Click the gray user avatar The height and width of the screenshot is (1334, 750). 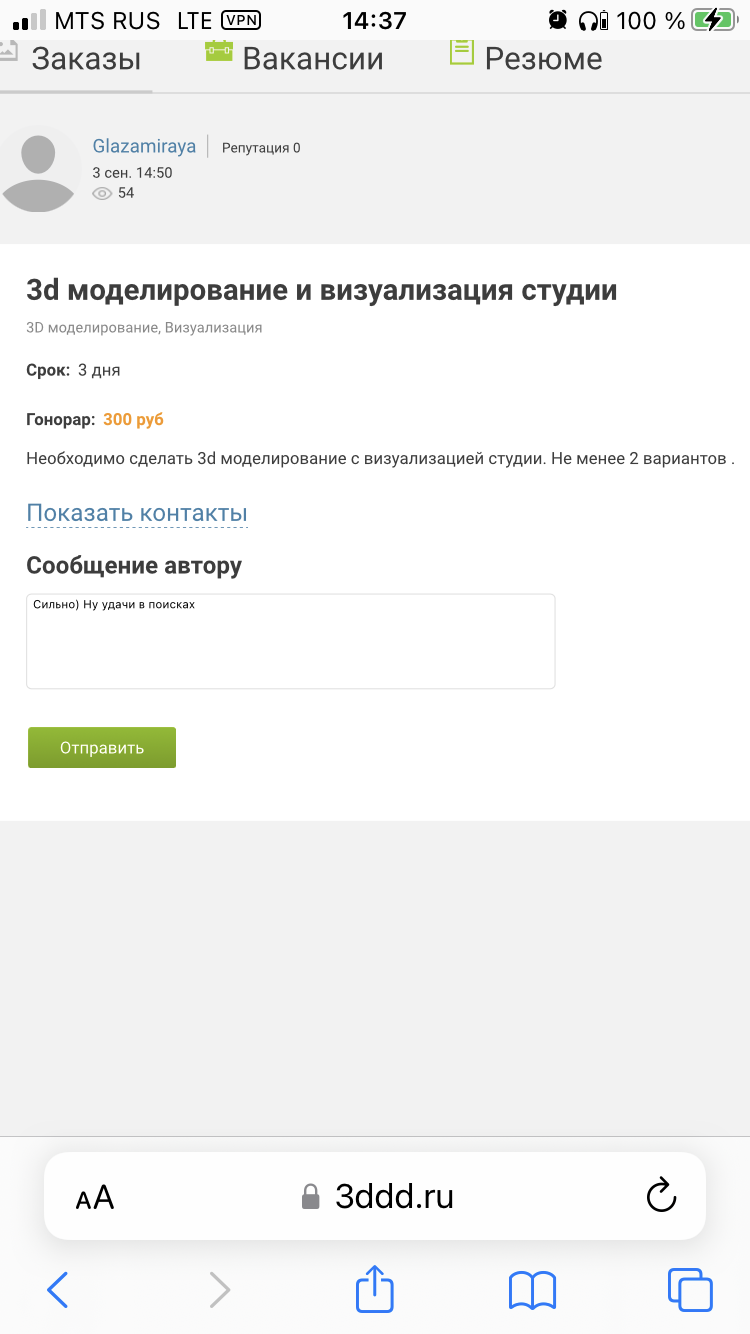pyautogui.click(x=38, y=171)
